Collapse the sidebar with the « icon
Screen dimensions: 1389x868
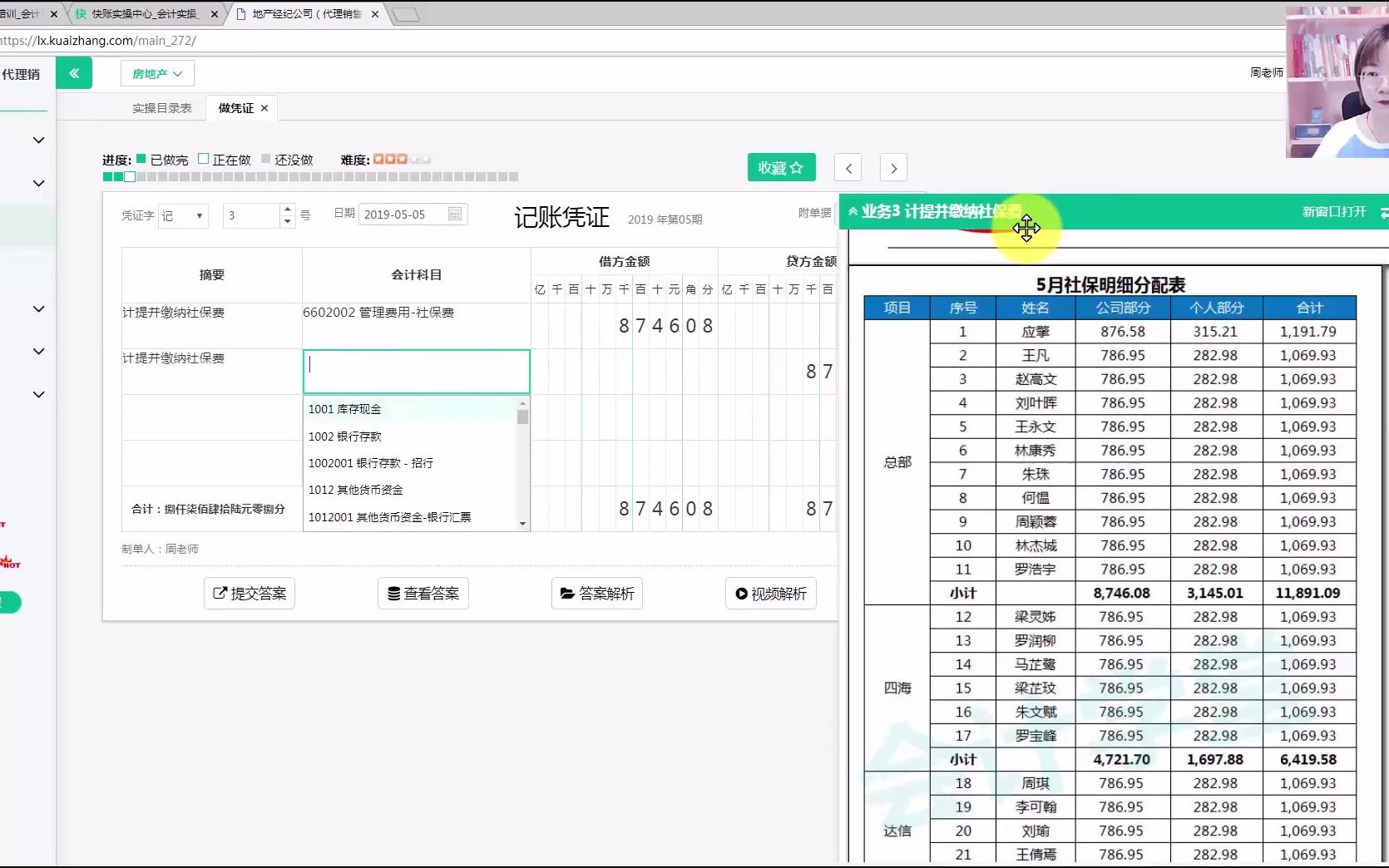coord(74,73)
